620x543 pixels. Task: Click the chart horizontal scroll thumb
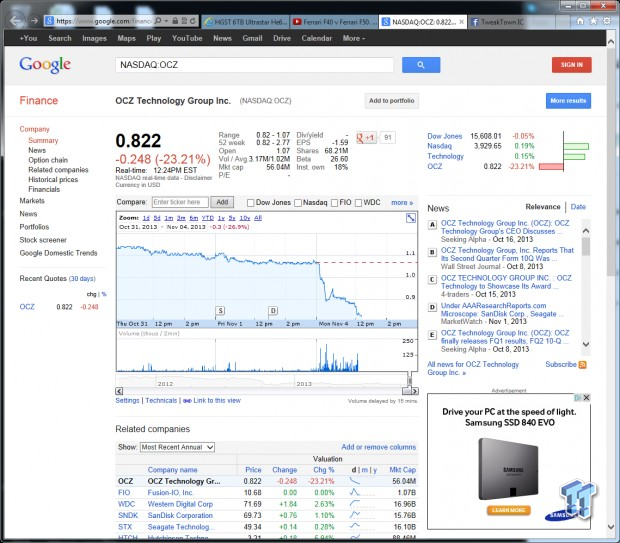pos(407,391)
